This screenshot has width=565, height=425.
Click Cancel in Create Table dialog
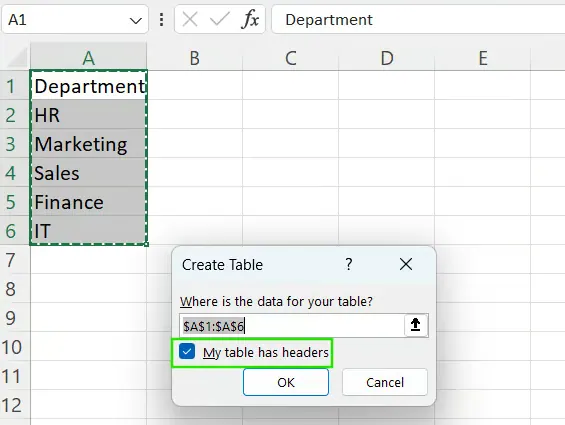point(385,382)
